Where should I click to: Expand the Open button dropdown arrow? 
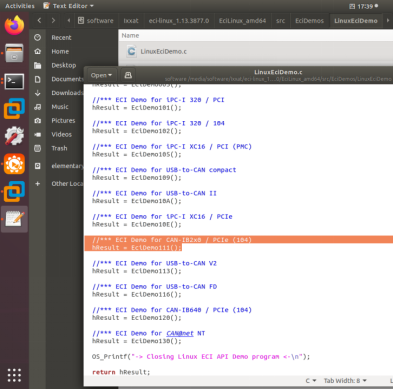[110, 75]
